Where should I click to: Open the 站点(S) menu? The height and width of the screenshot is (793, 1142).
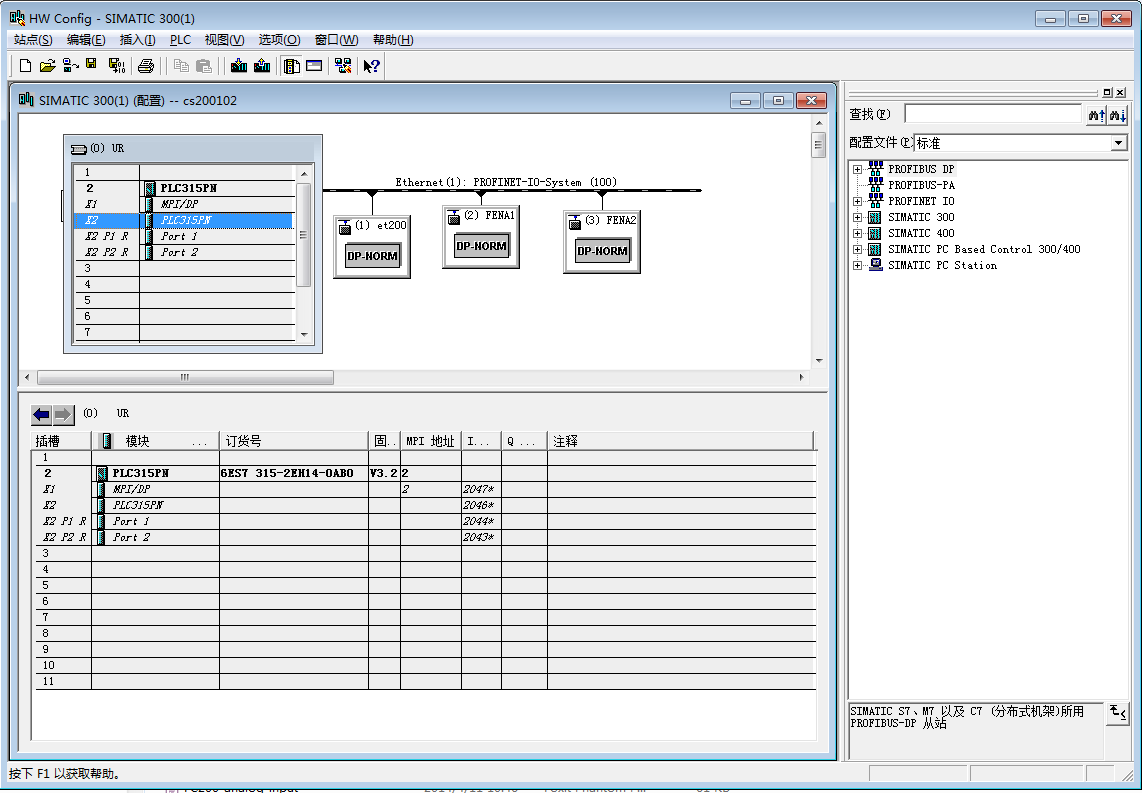coord(33,39)
